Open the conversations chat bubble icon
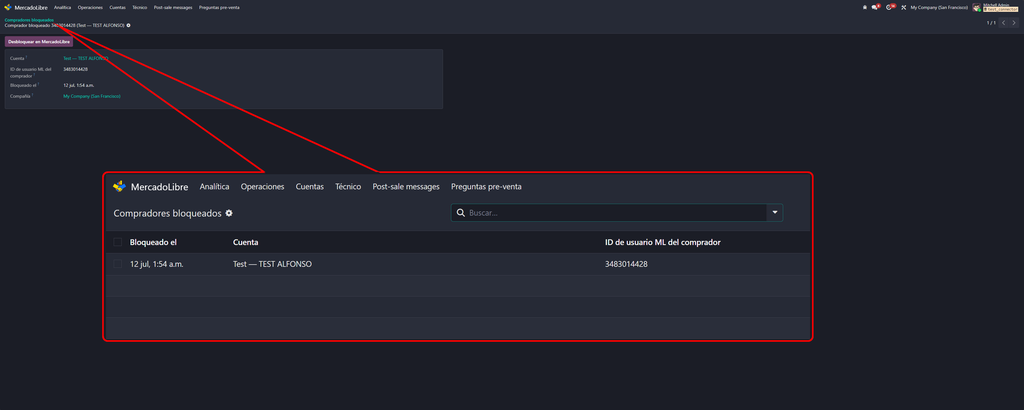This screenshot has width=1024, height=410. 876,7
